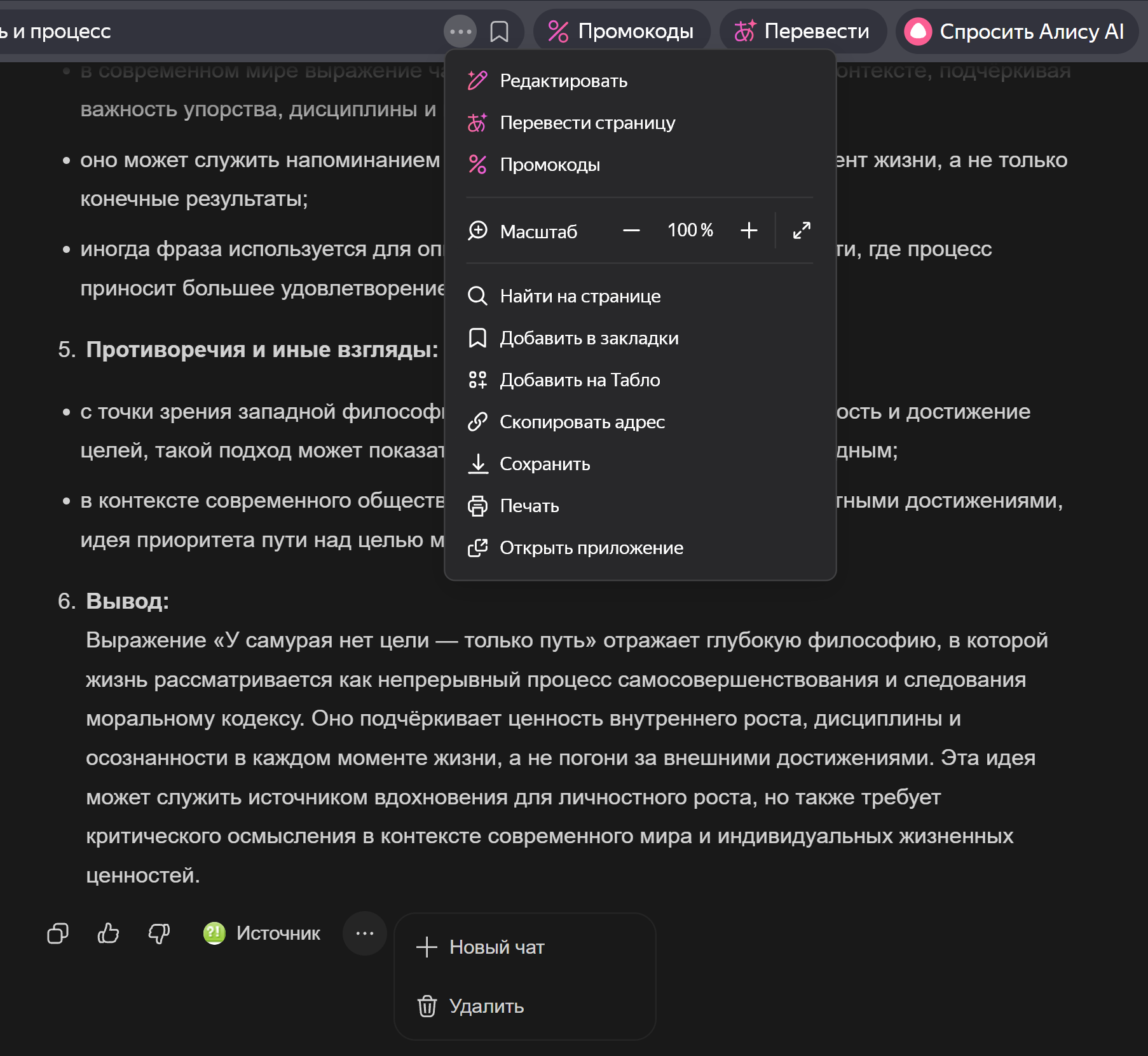Close the three-dots page menu button
1148x1056 pixels.
click(x=460, y=31)
